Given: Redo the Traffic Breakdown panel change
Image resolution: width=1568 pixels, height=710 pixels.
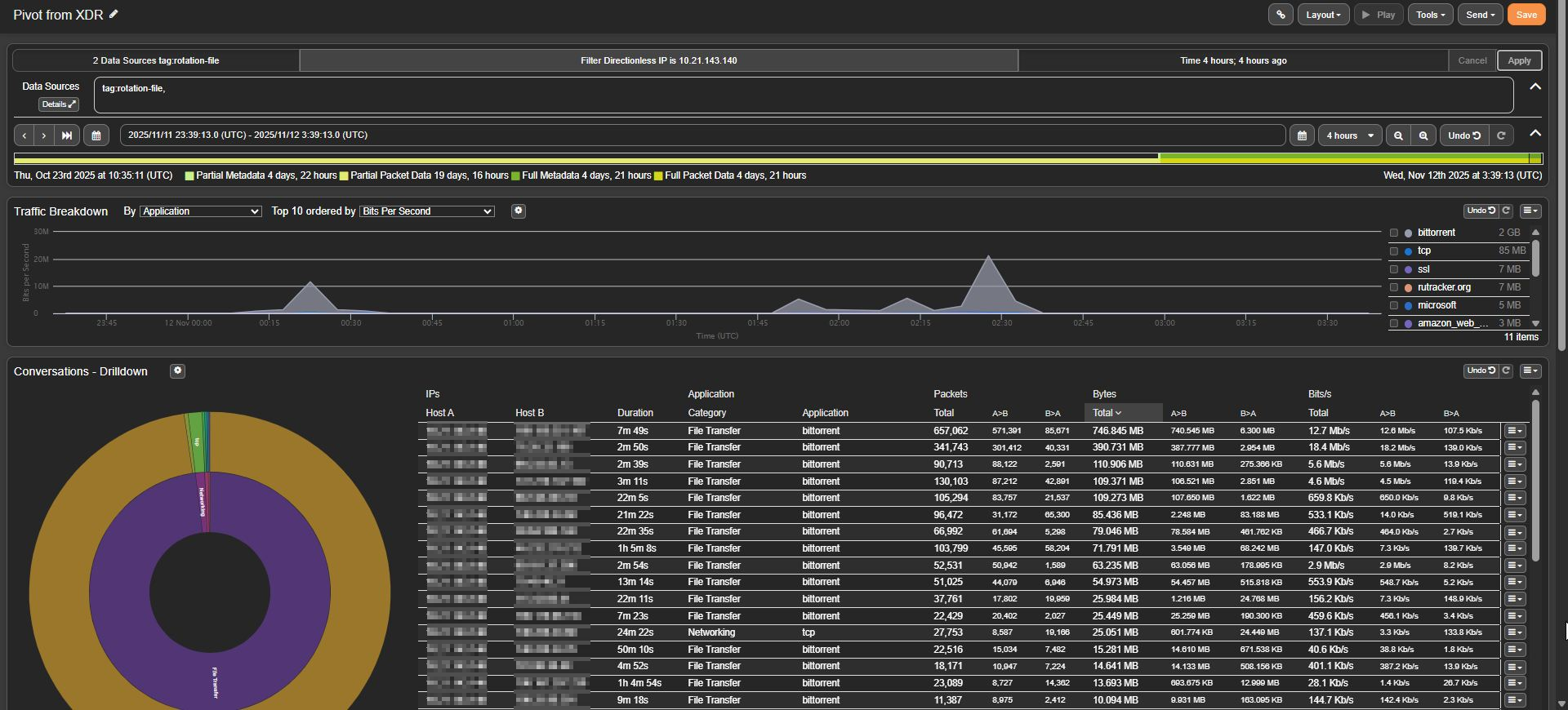Looking at the screenshot, I should [x=1507, y=211].
